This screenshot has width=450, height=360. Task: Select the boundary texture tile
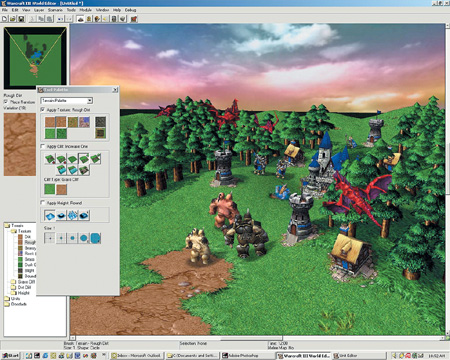click(x=100, y=133)
